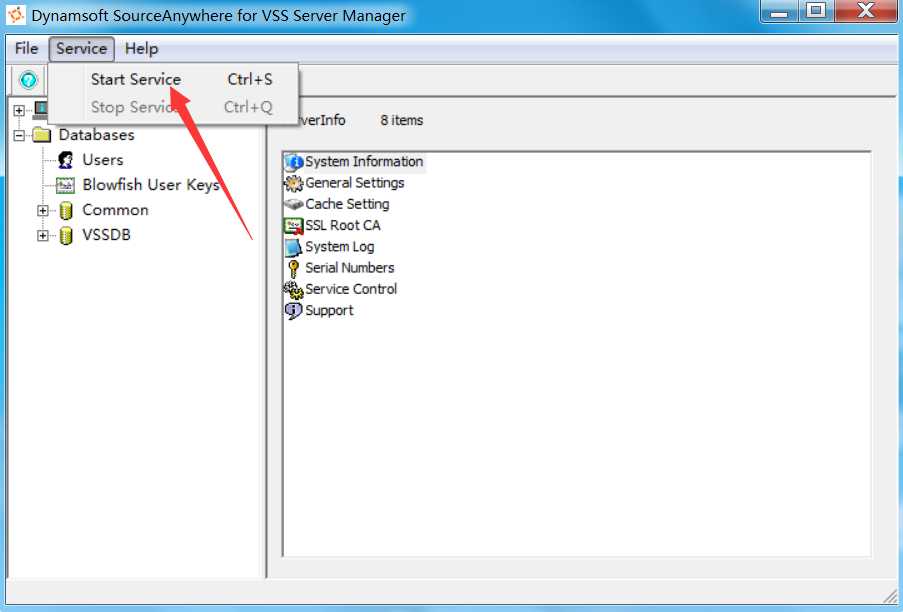Select Databases in the tree
903x612 pixels.
click(97, 135)
